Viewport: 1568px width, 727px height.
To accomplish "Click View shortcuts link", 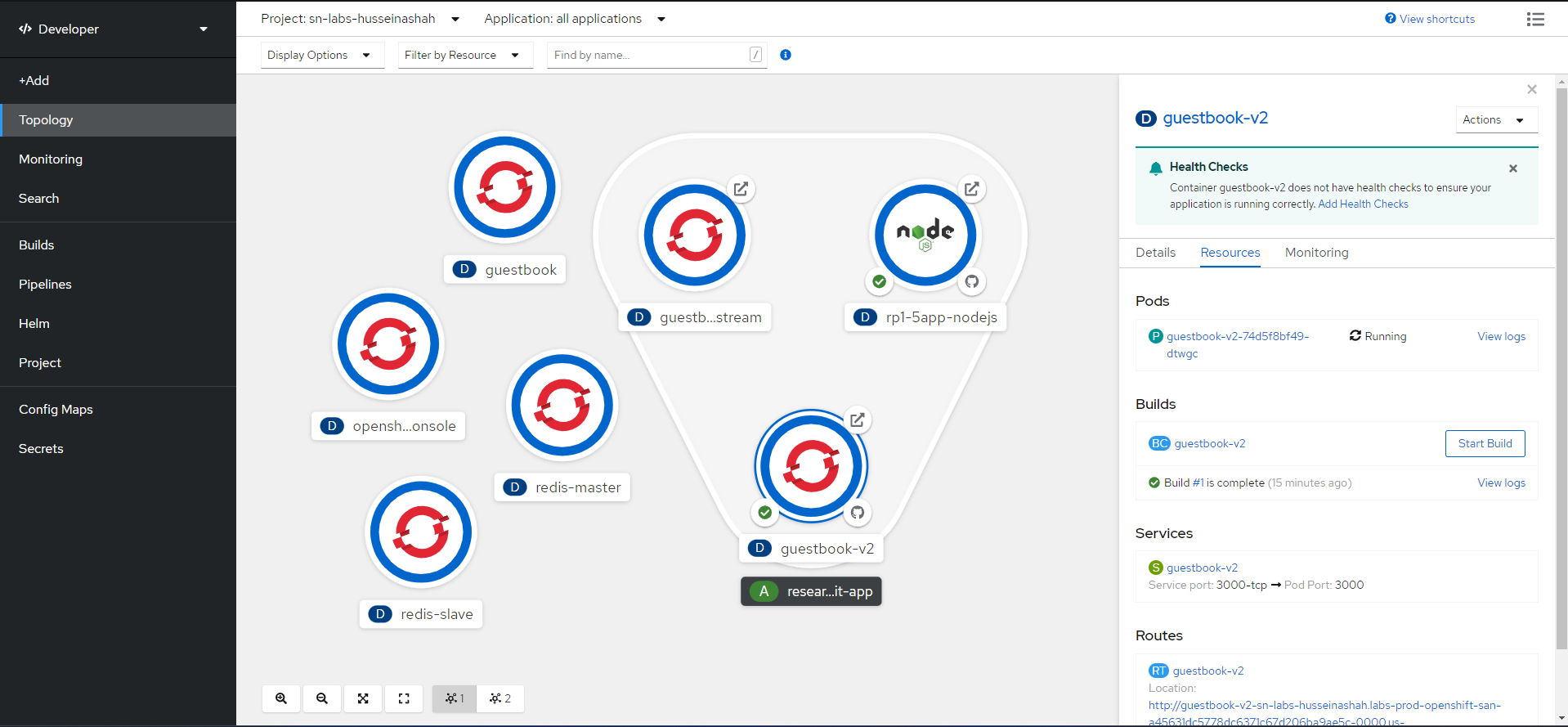I will click(1430, 19).
